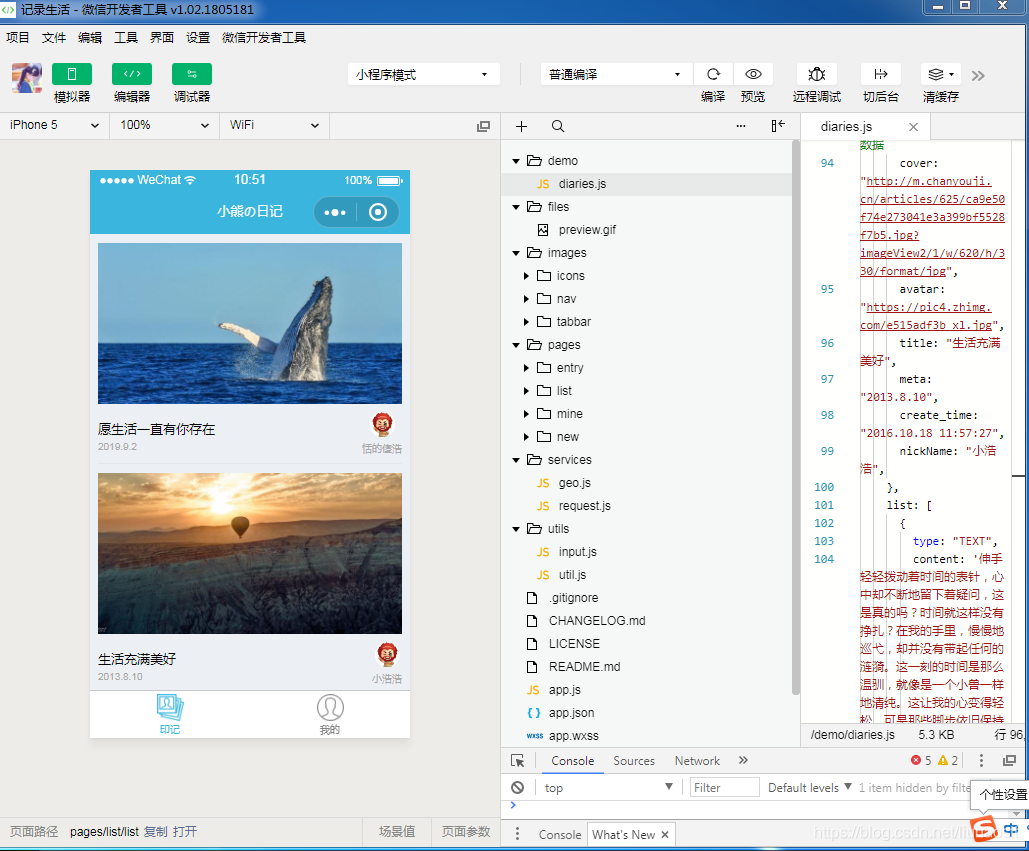Click the clear console icon
This screenshot has width=1029, height=851.
(518, 788)
